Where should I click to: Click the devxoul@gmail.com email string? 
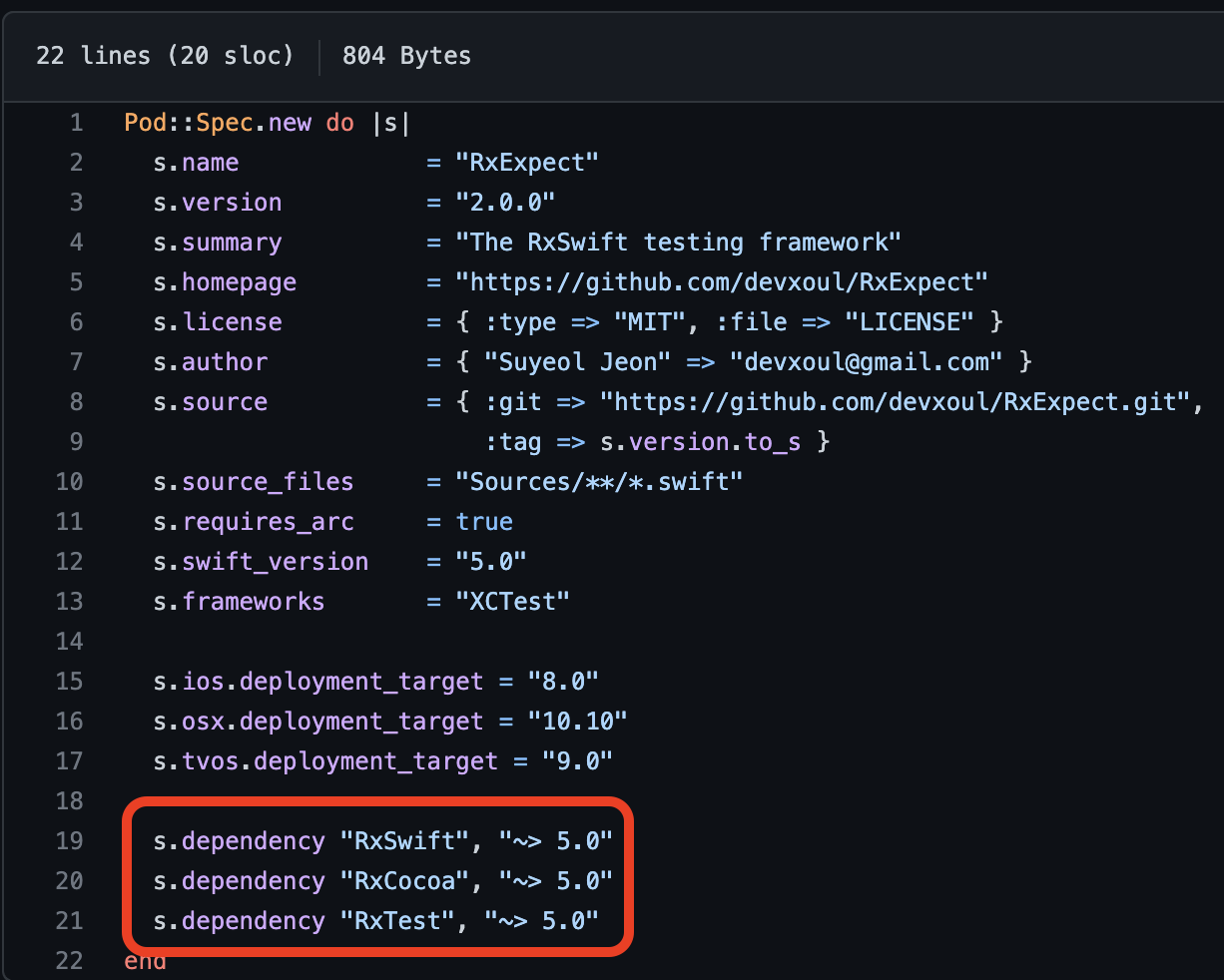click(x=867, y=362)
